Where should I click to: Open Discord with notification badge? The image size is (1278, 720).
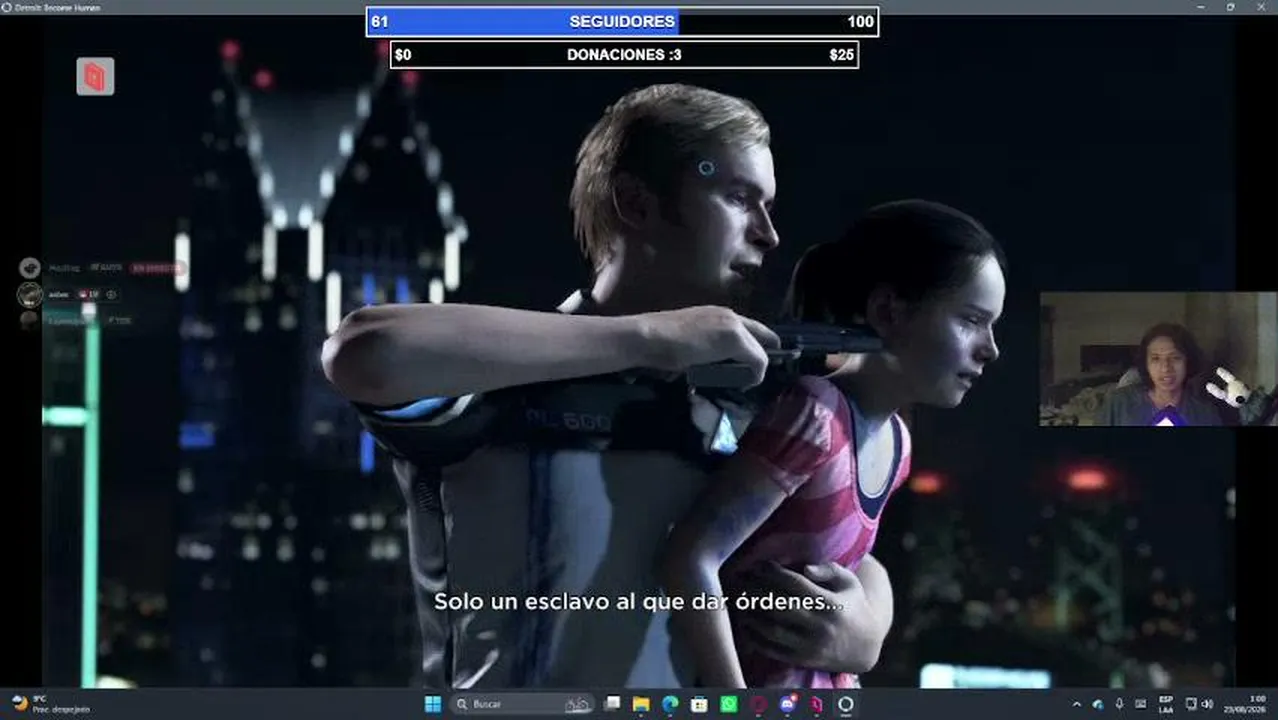787,704
